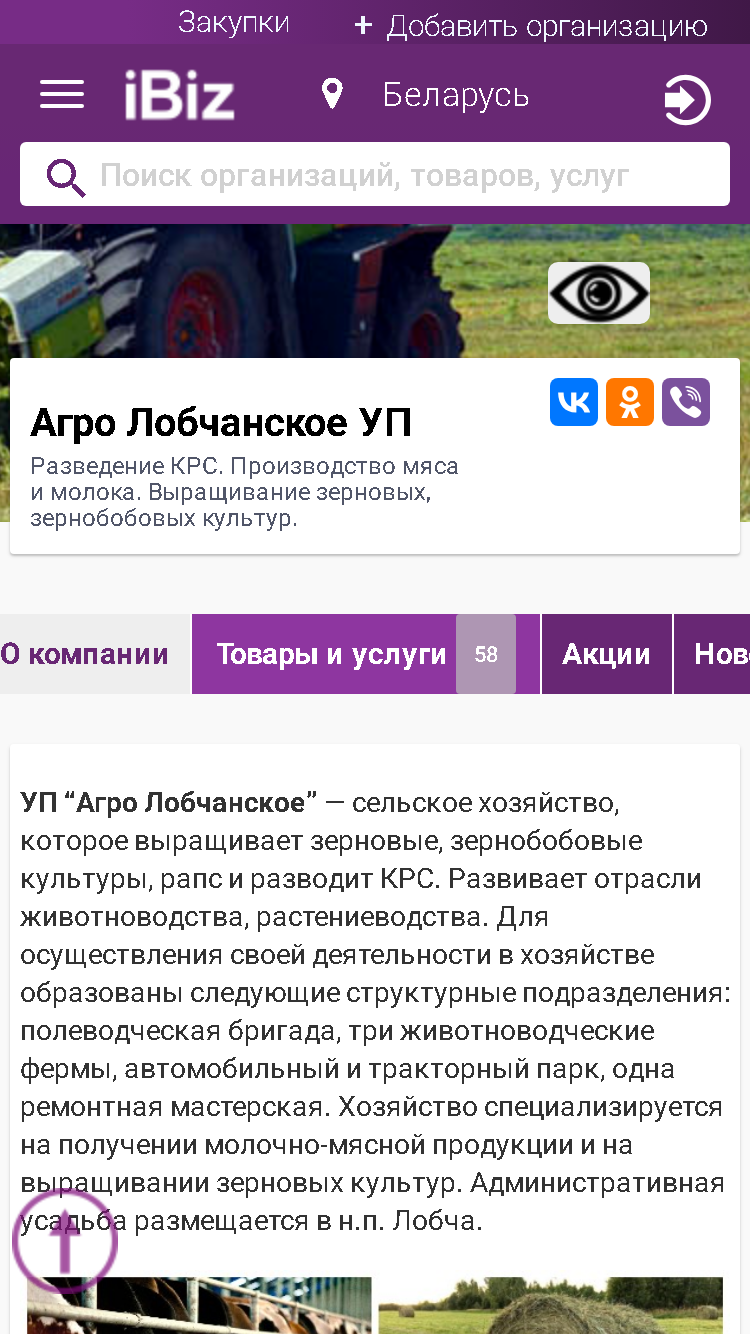The width and height of the screenshot is (750, 1334).
Task: Open the cattle farm photo thumbnail
Action: click(199, 1305)
